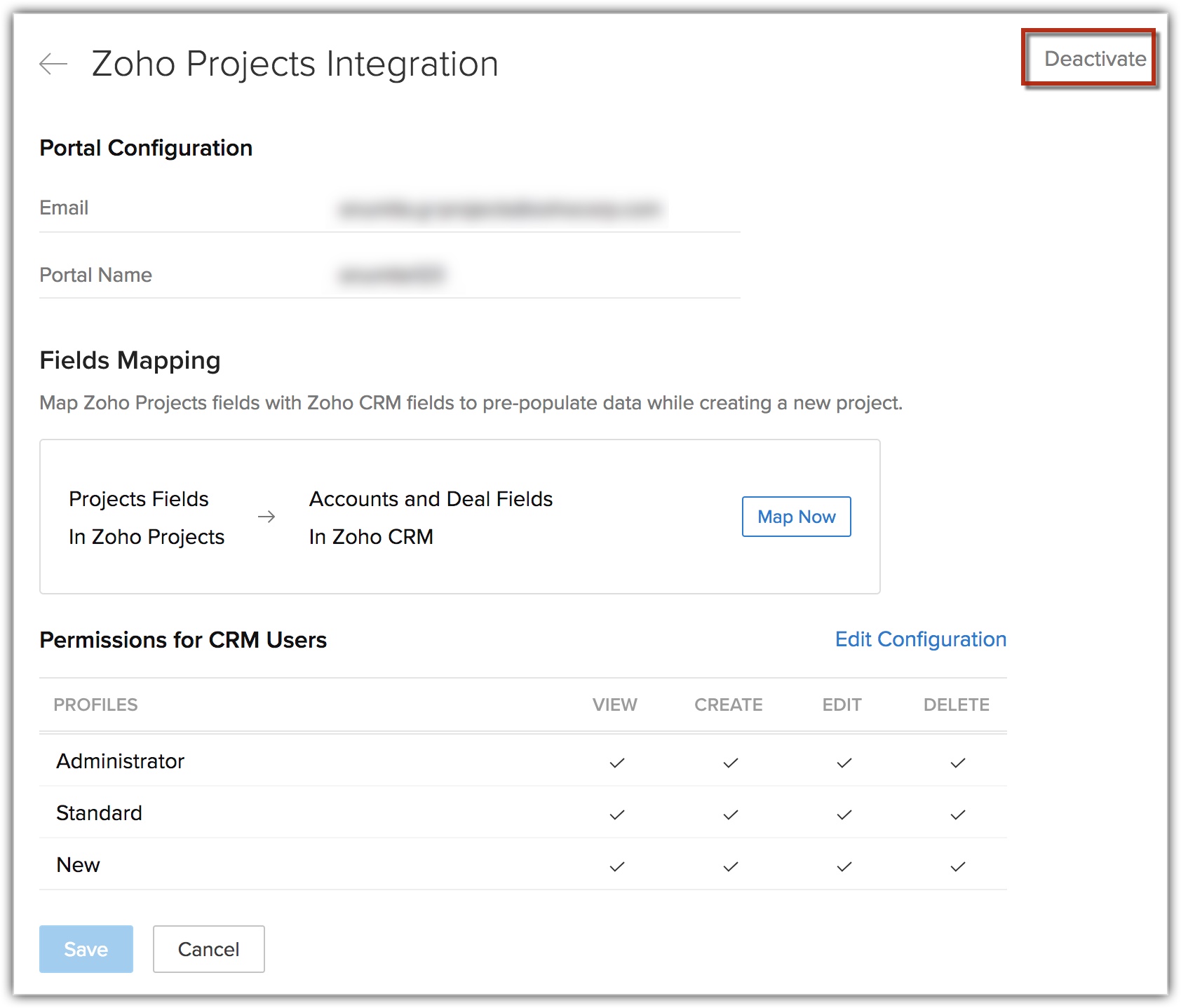
Task: Click the blurred Email value field
Action: pos(499,209)
